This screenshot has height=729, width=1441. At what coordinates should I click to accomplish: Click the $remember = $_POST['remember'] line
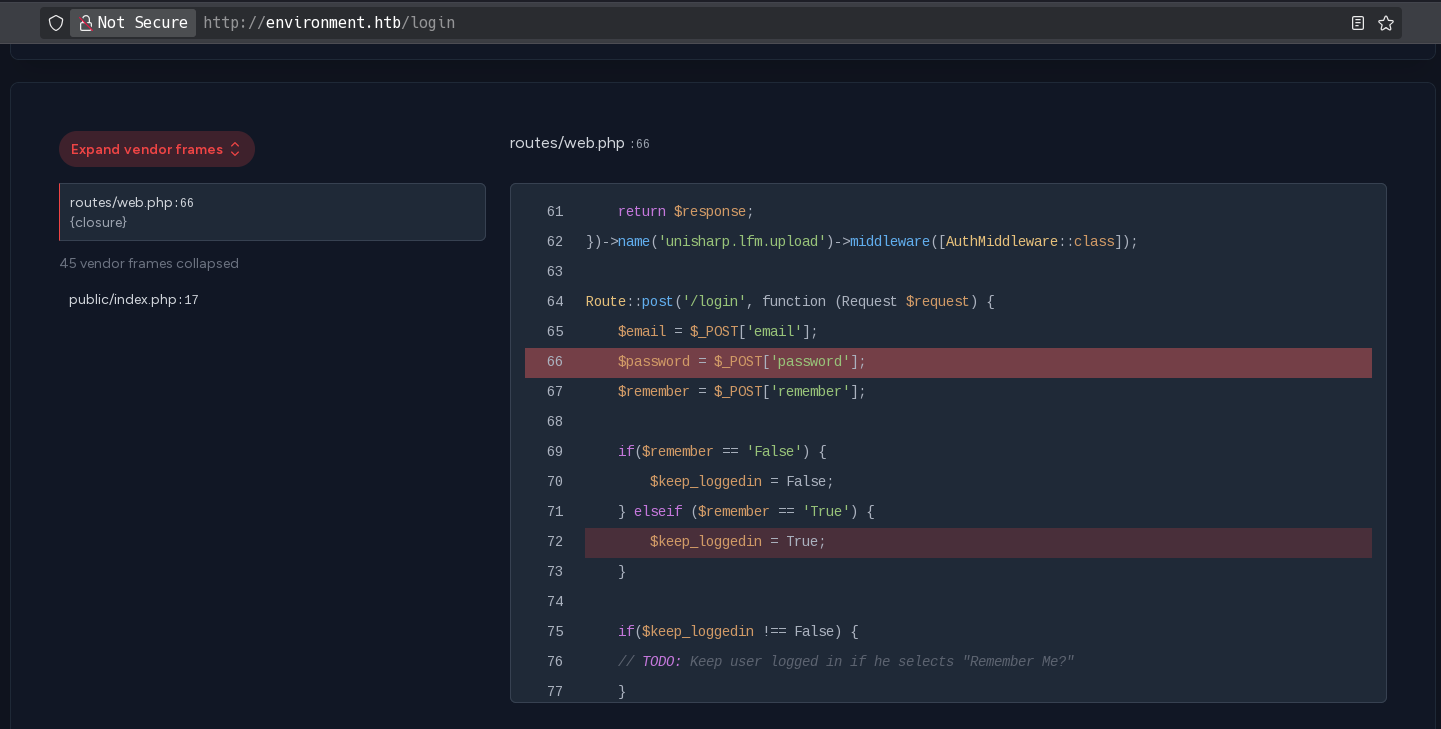coord(742,392)
